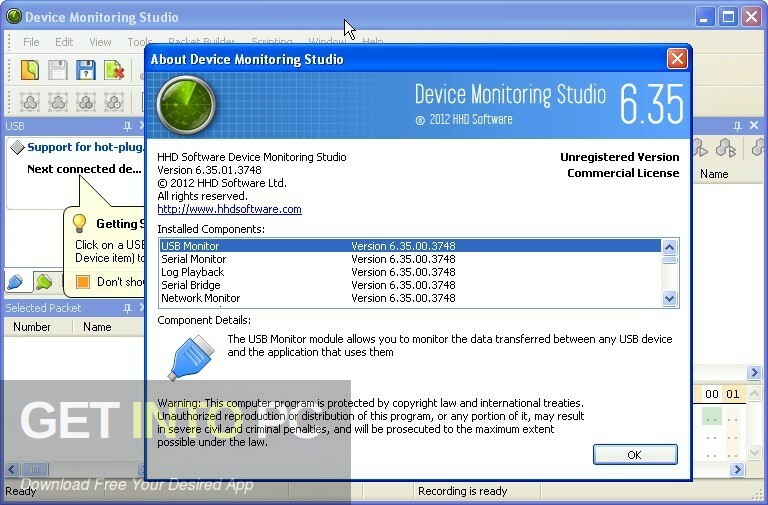Click the app icon in main title bar
This screenshot has width=768, height=505.
pos(14,17)
